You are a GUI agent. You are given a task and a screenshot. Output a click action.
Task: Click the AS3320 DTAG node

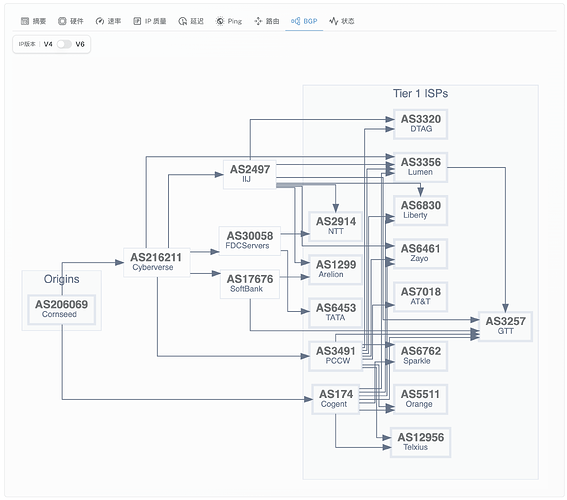421,124
